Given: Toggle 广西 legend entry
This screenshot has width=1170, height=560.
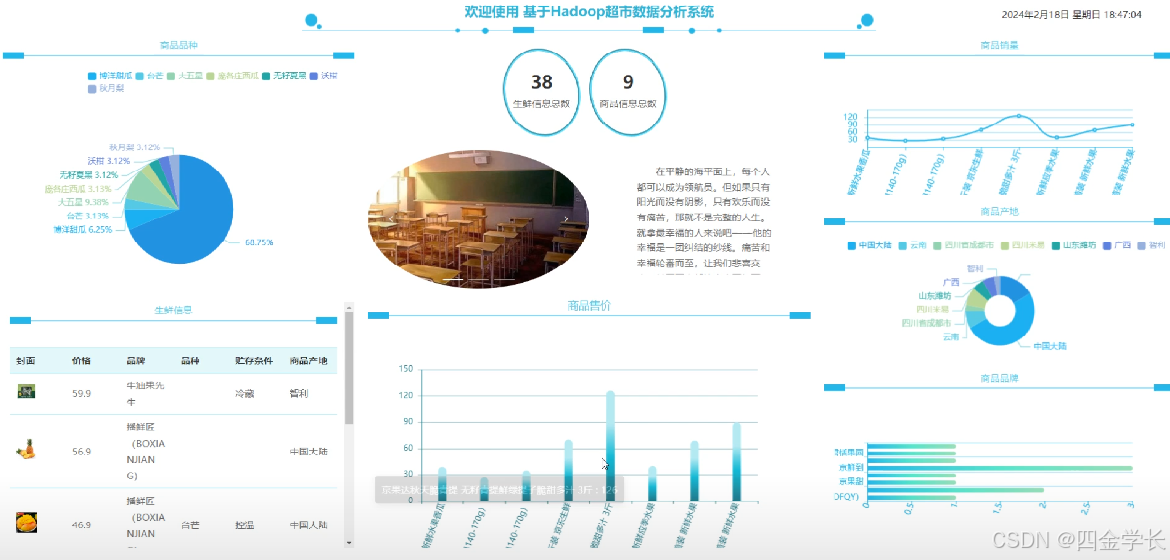Looking at the screenshot, I should (1116, 246).
